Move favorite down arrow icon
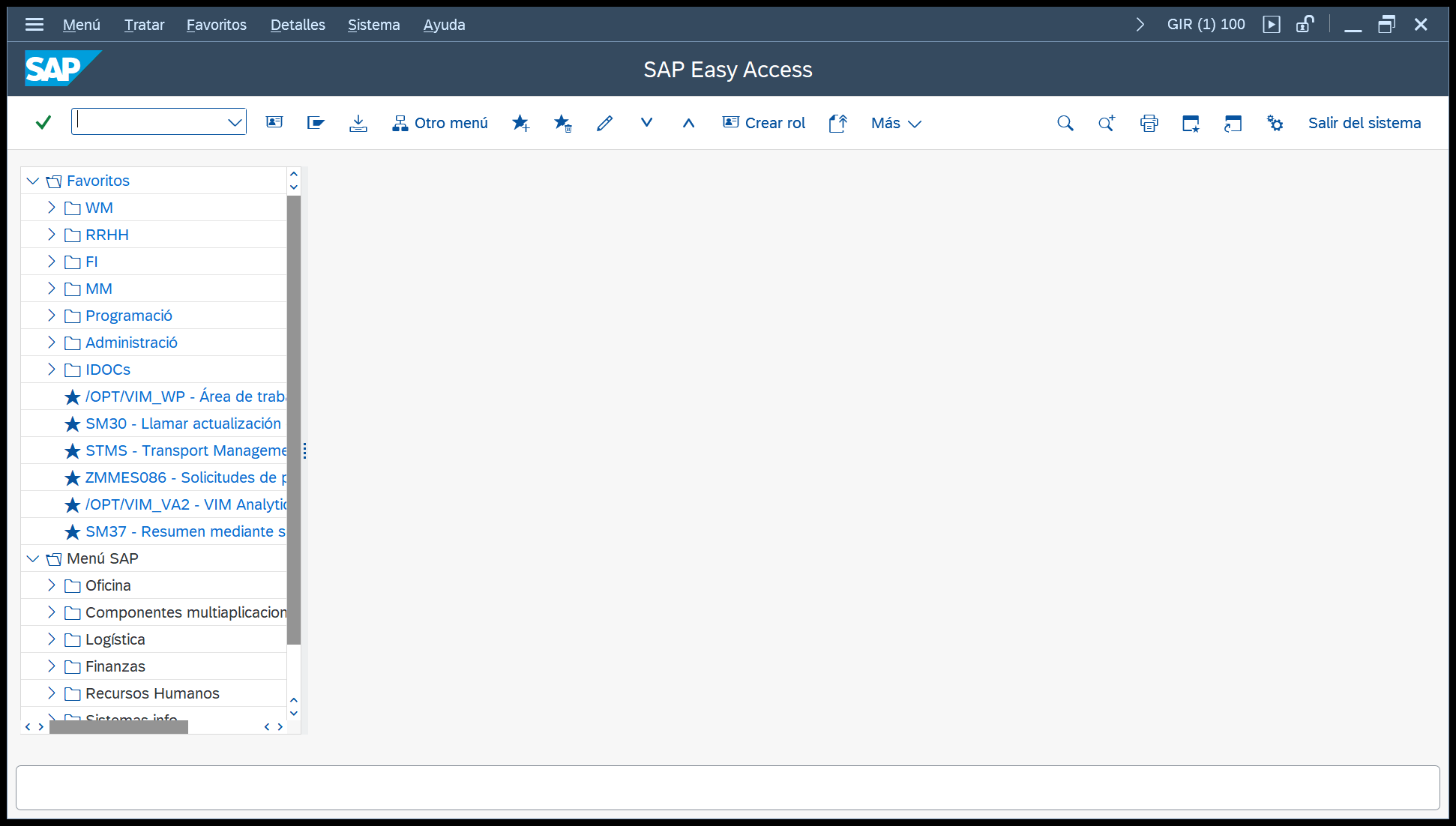This screenshot has height=826, width=1456. 646,122
